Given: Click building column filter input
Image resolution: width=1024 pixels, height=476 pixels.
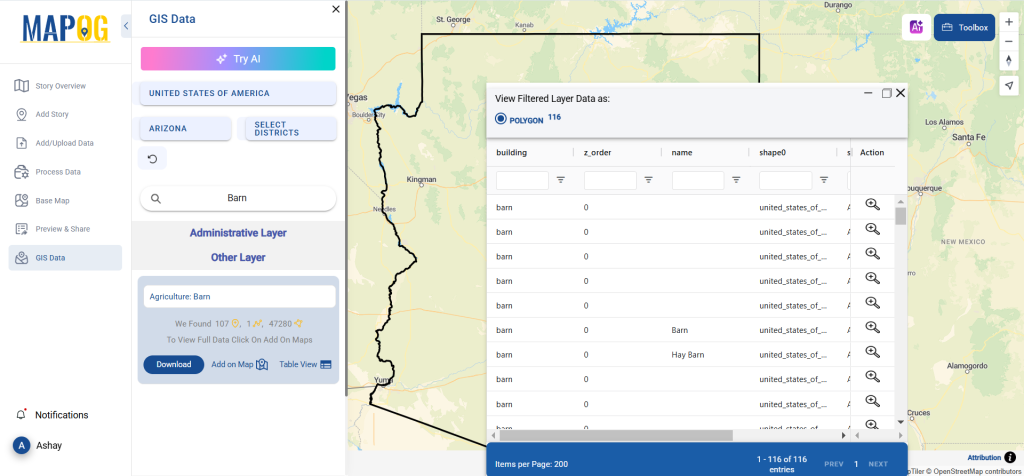Looking at the screenshot, I should pos(522,180).
